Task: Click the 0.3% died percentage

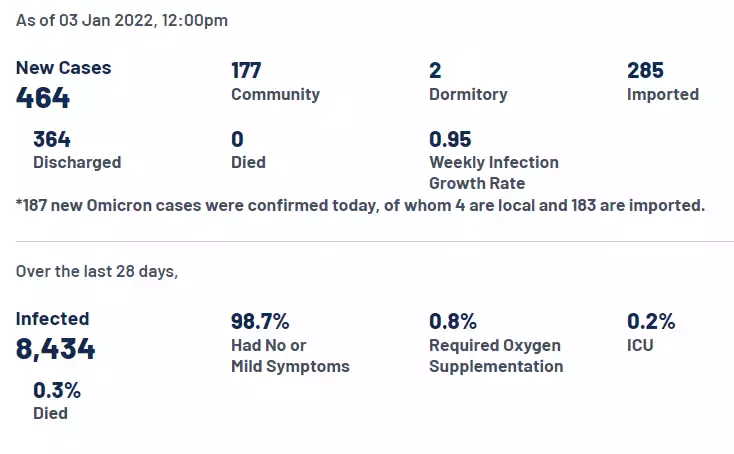Action: point(57,390)
